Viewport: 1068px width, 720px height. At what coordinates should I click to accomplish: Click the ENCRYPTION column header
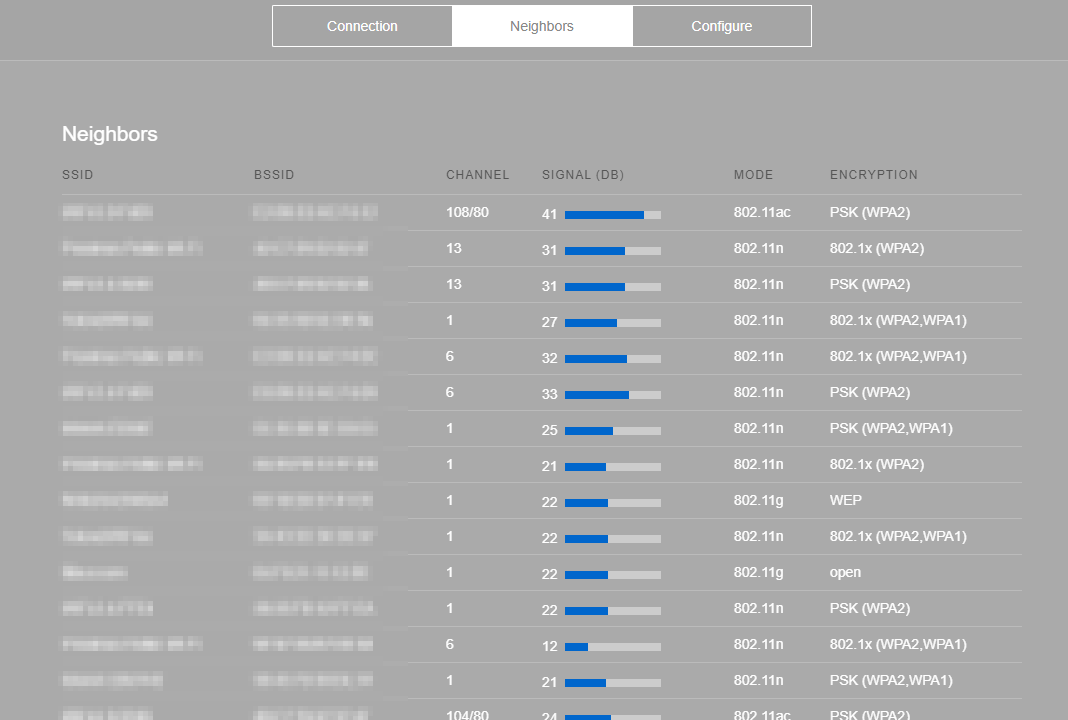click(x=873, y=175)
